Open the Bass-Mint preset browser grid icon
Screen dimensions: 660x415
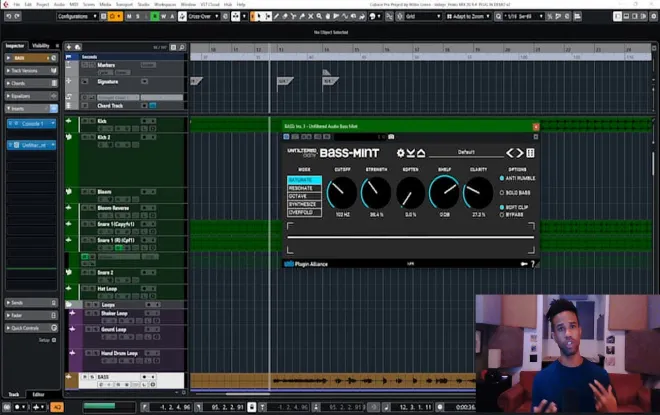pos(530,153)
